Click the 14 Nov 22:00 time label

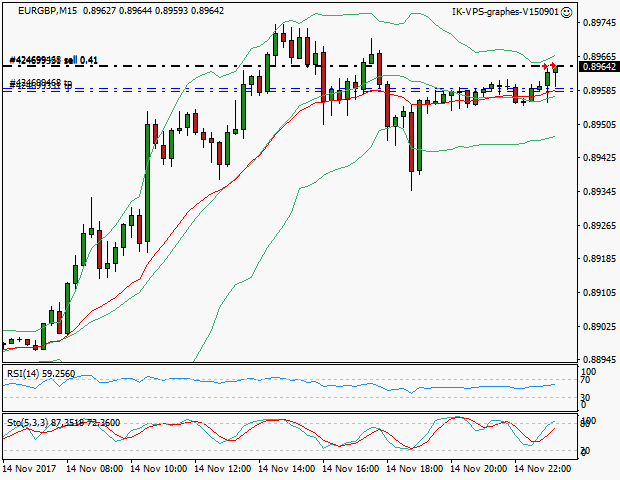tap(542, 469)
